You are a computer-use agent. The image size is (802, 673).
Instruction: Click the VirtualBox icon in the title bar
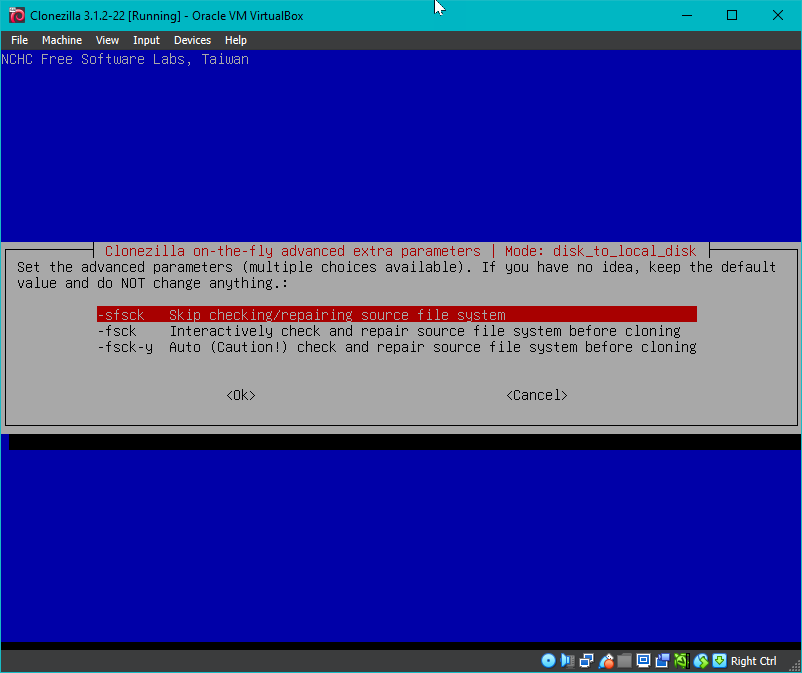pyautogui.click(x=16, y=15)
